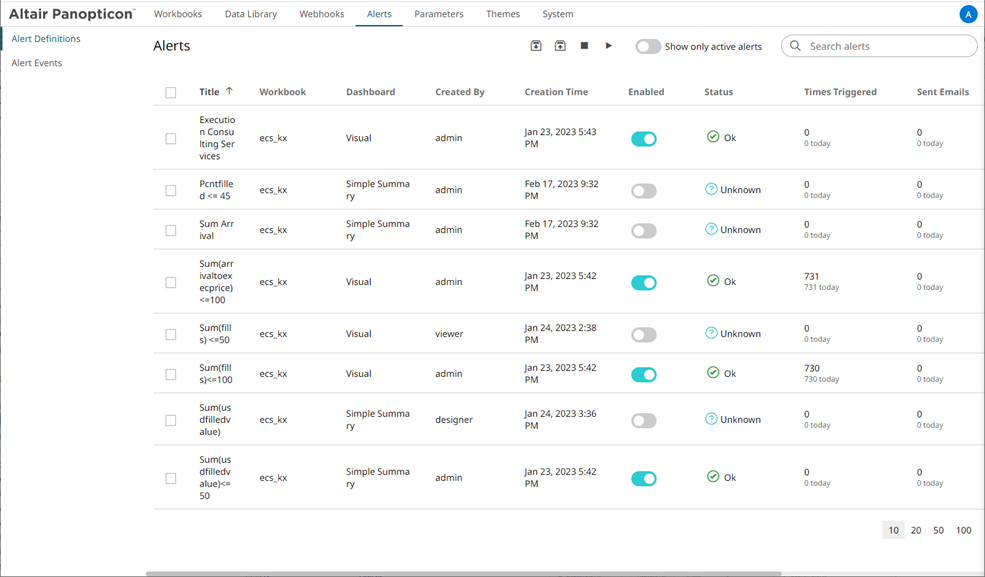The height and width of the screenshot is (577, 985).
Task: Click the 731 times triggered value
Action: coord(812,276)
